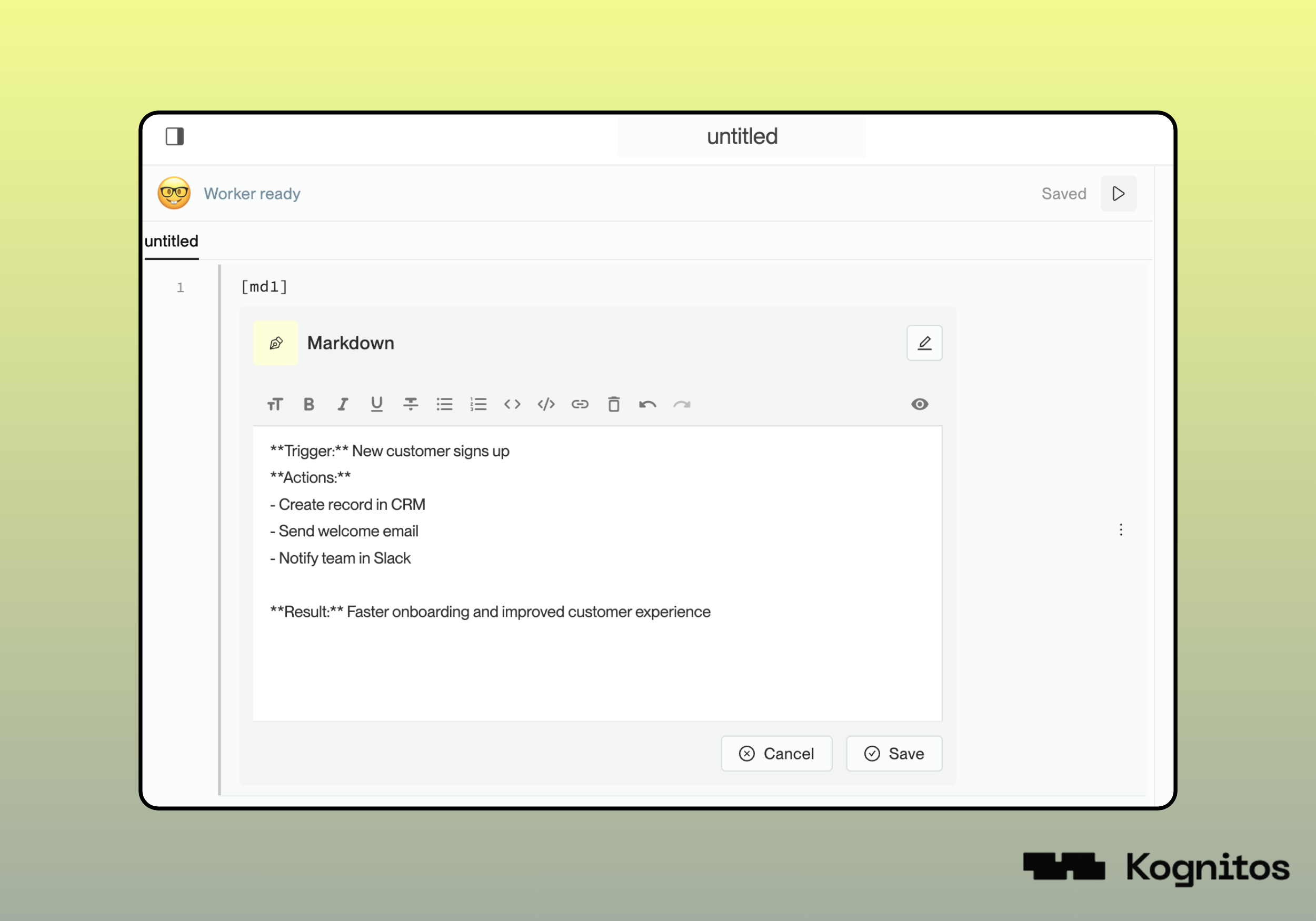Screen dimensions: 1316x921
Task: Insert a numbered list
Action: click(478, 405)
